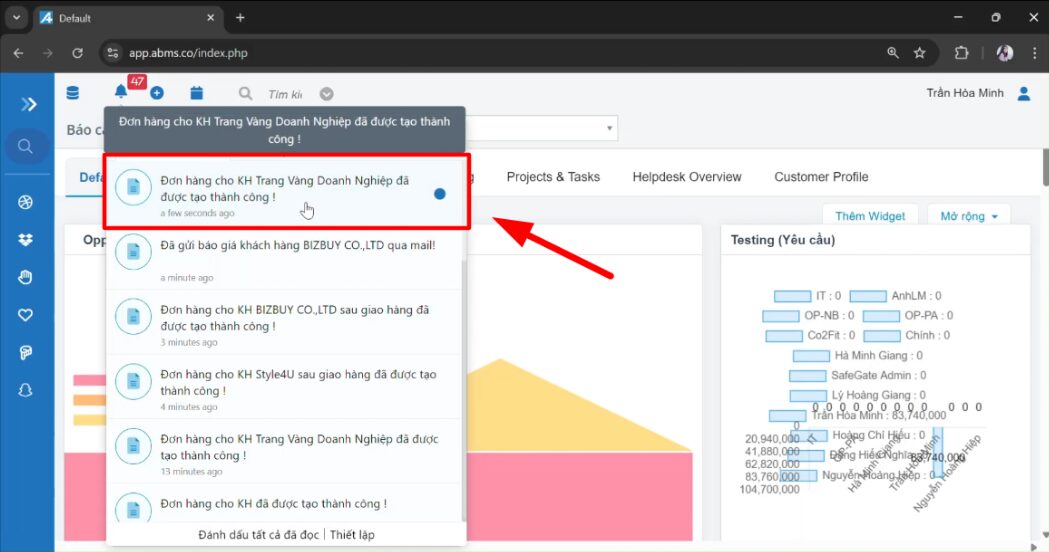1049x552 pixels.
Task: Open the tab search chevron in Chrome
Action: pyautogui.click(x=16, y=18)
